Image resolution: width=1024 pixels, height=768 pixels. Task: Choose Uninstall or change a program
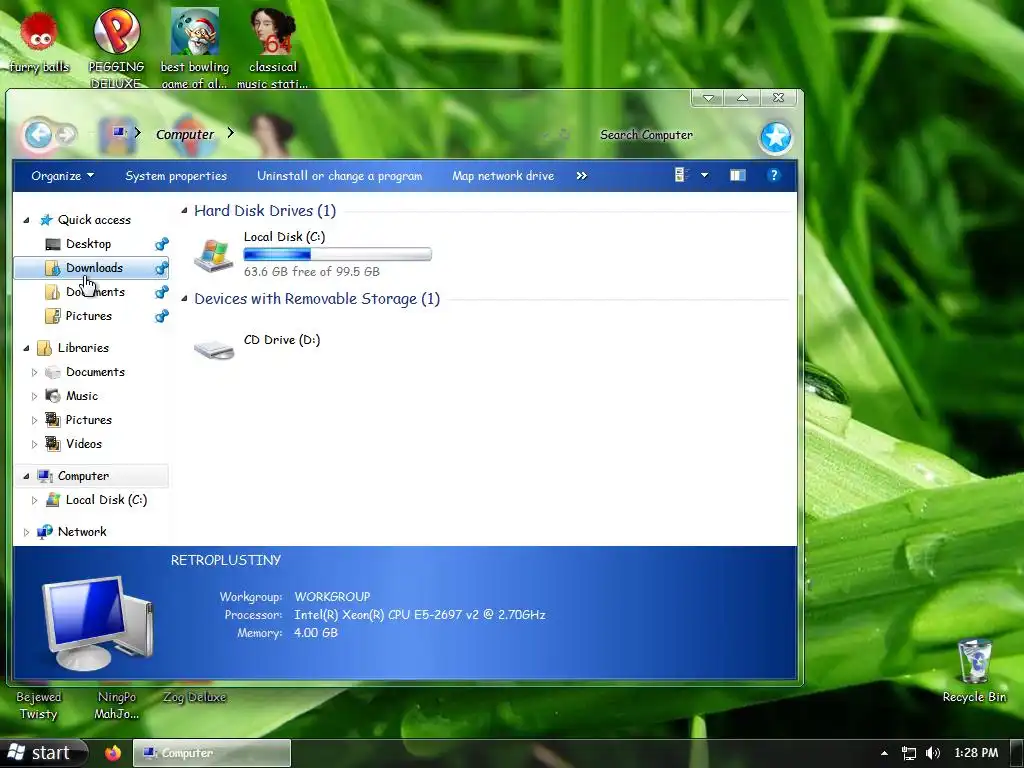(x=340, y=176)
